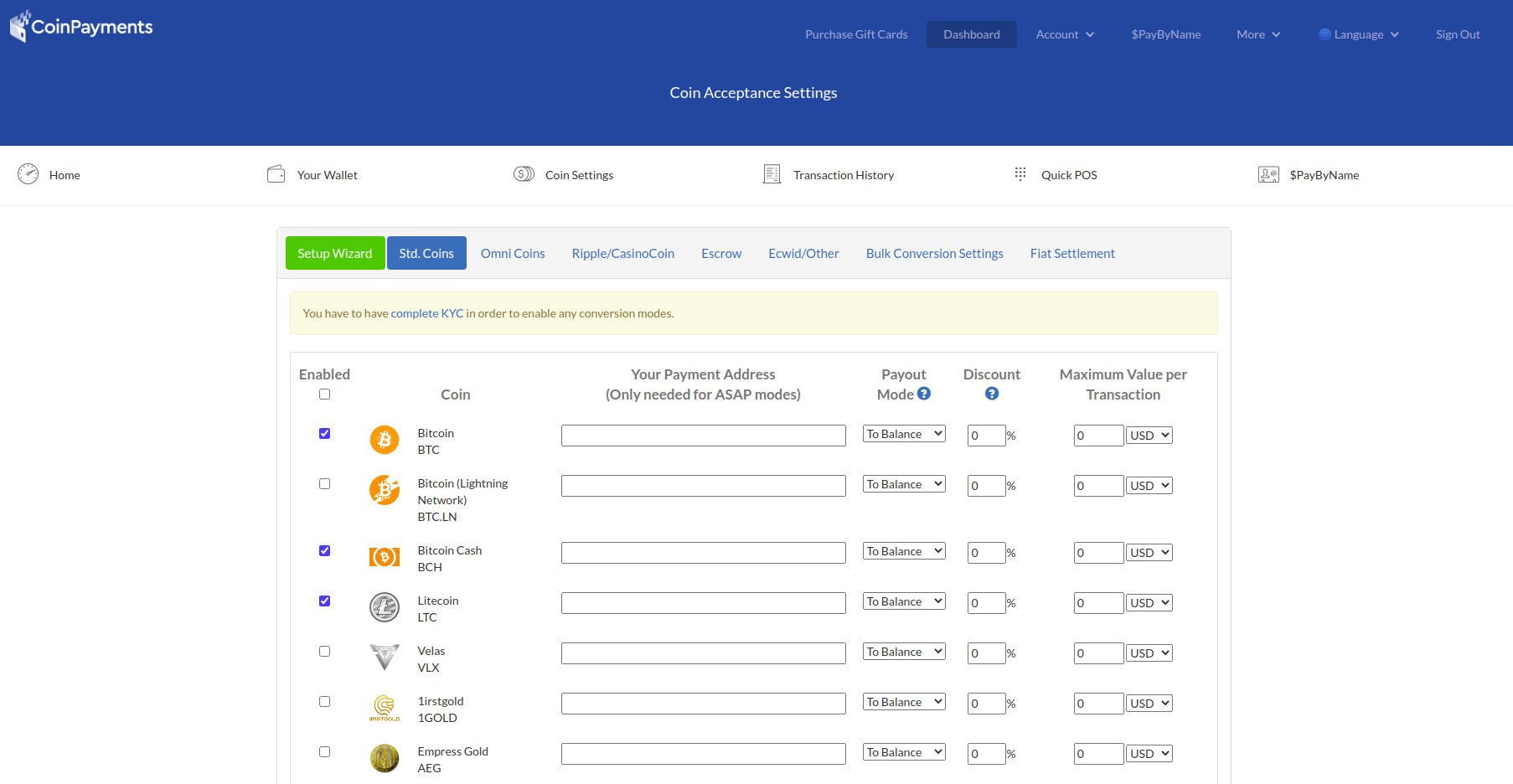Click the Bitcoin orange coin logo
Screen dimensions: 1513x784
(385, 440)
